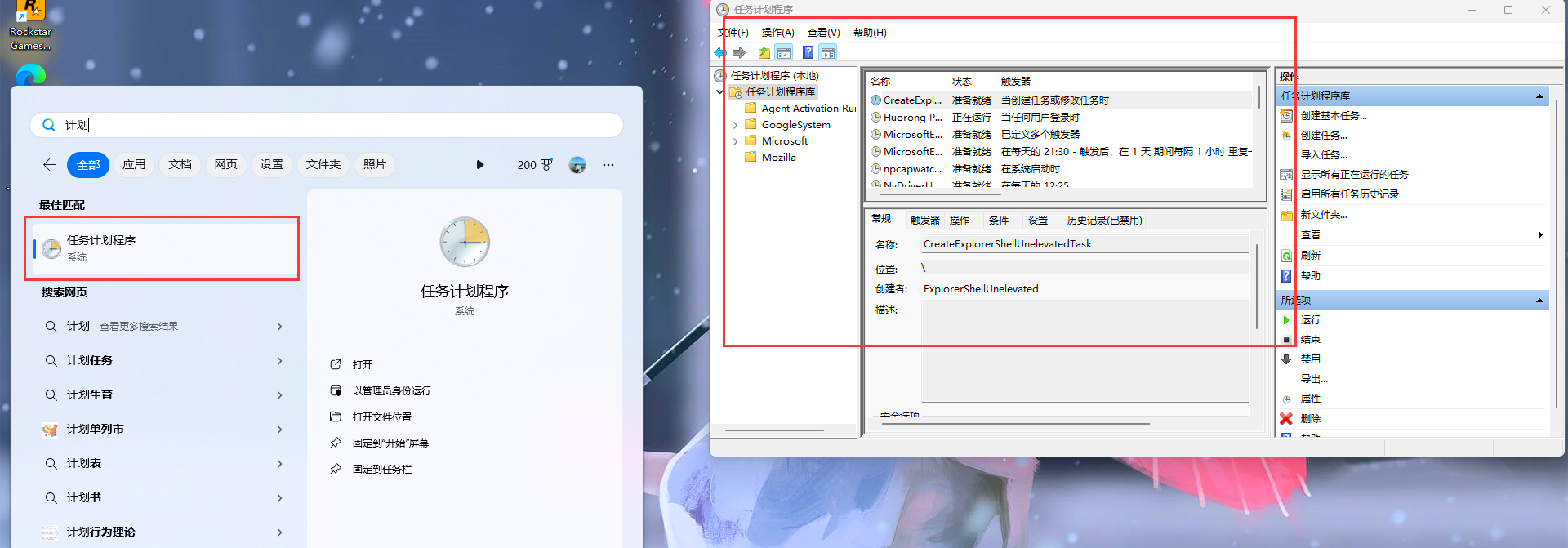The height and width of the screenshot is (548, 1568).
Task: Click the forward arrow in Task Scheduler toolbar
Action: 739,53
